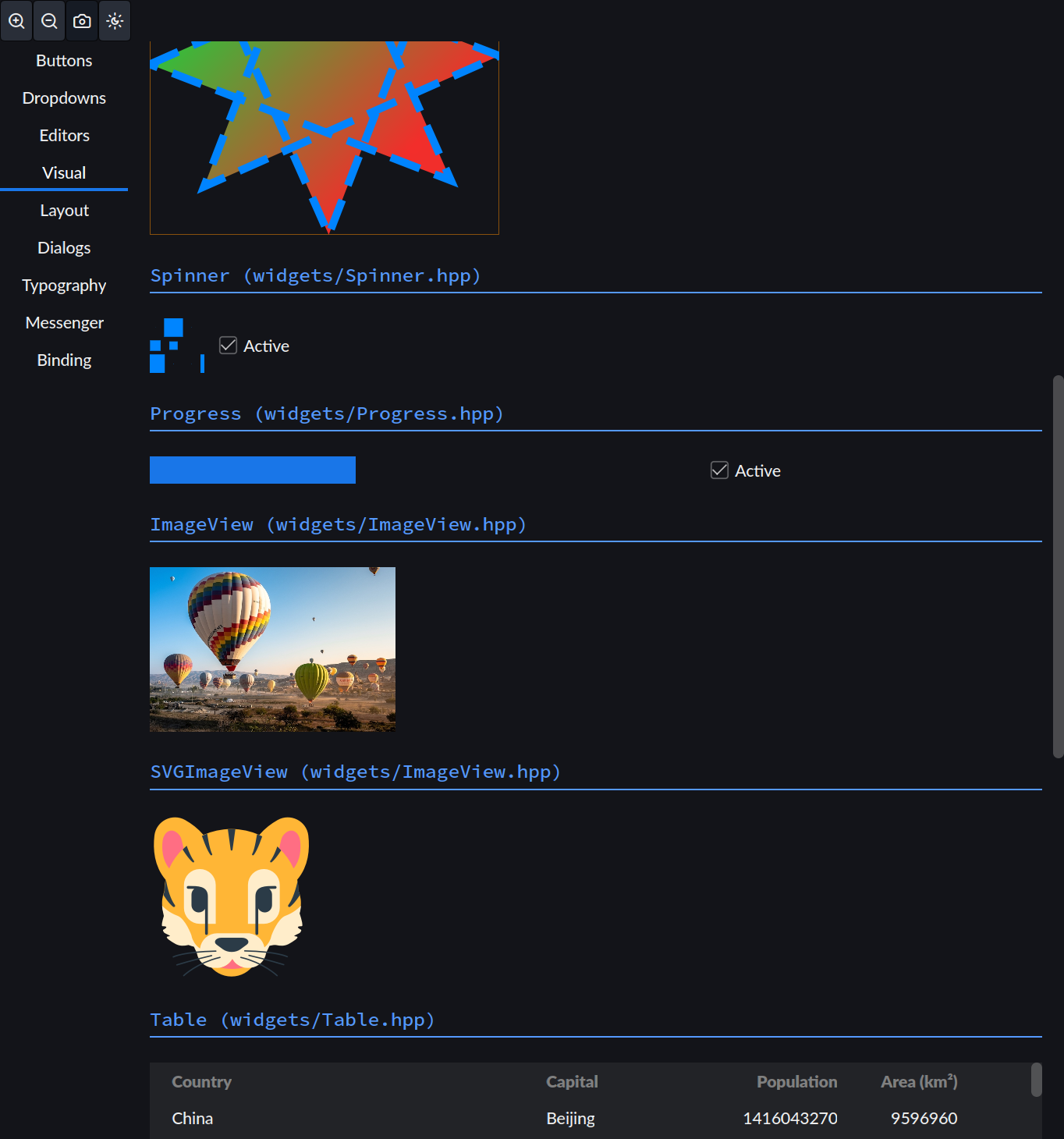Go to the Dialogs tab
The image size is (1064, 1139).
tap(64, 248)
